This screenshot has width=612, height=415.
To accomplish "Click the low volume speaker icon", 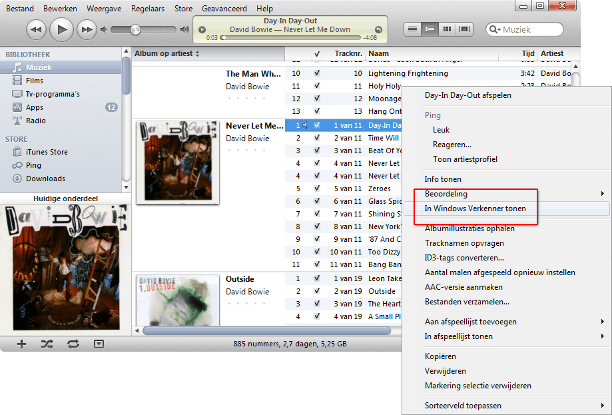I will (103, 29).
